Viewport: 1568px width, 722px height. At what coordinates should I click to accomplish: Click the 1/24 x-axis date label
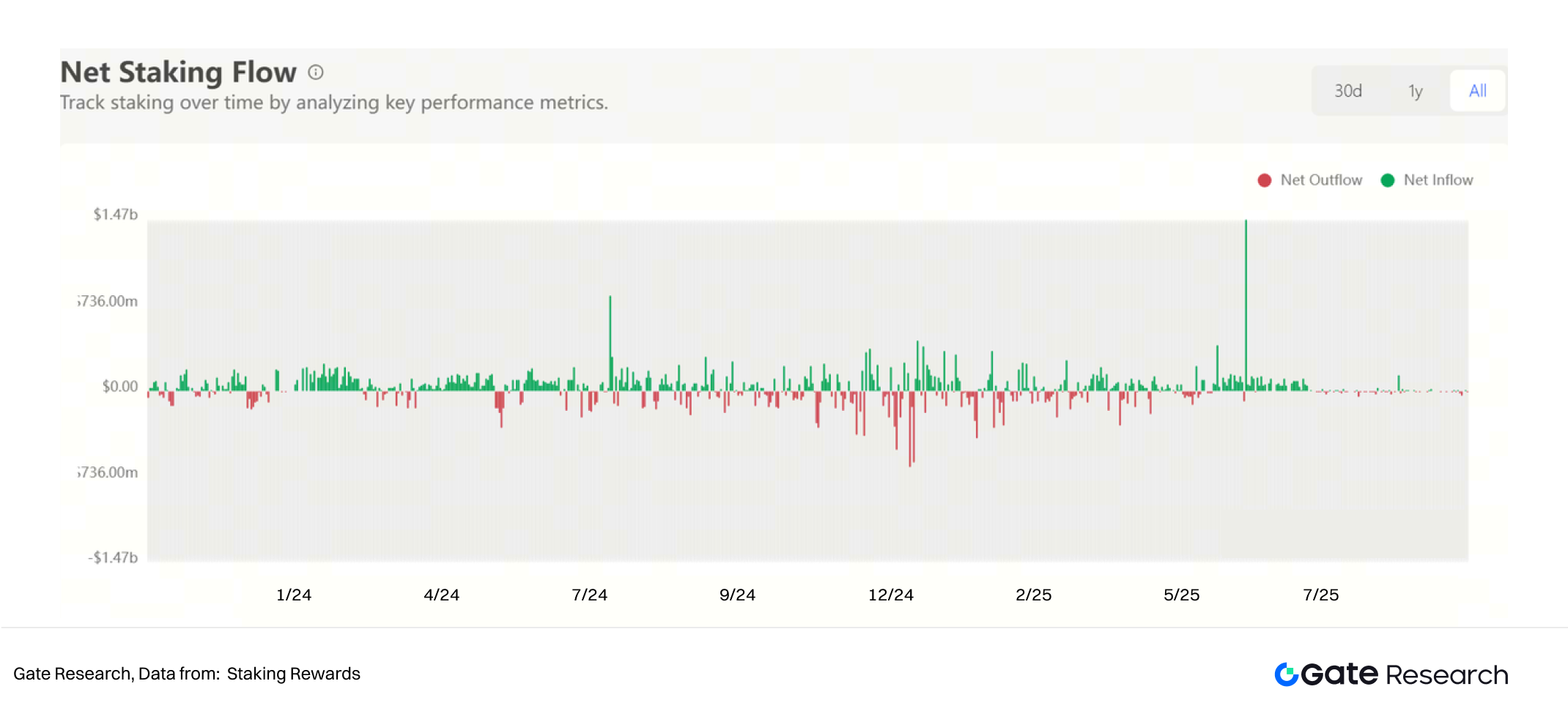[x=294, y=595]
